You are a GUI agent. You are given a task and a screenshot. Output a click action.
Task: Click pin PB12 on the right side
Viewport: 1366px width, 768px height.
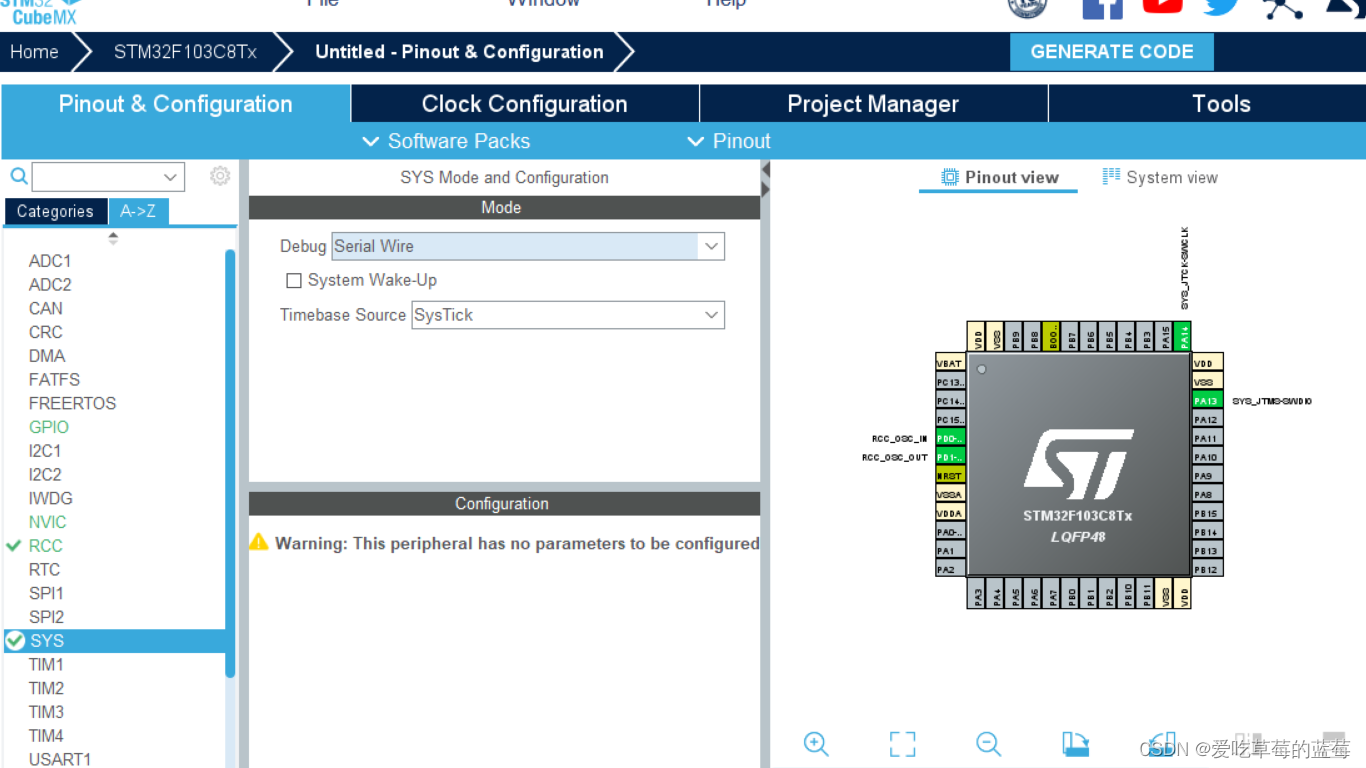[x=1207, y=569]
